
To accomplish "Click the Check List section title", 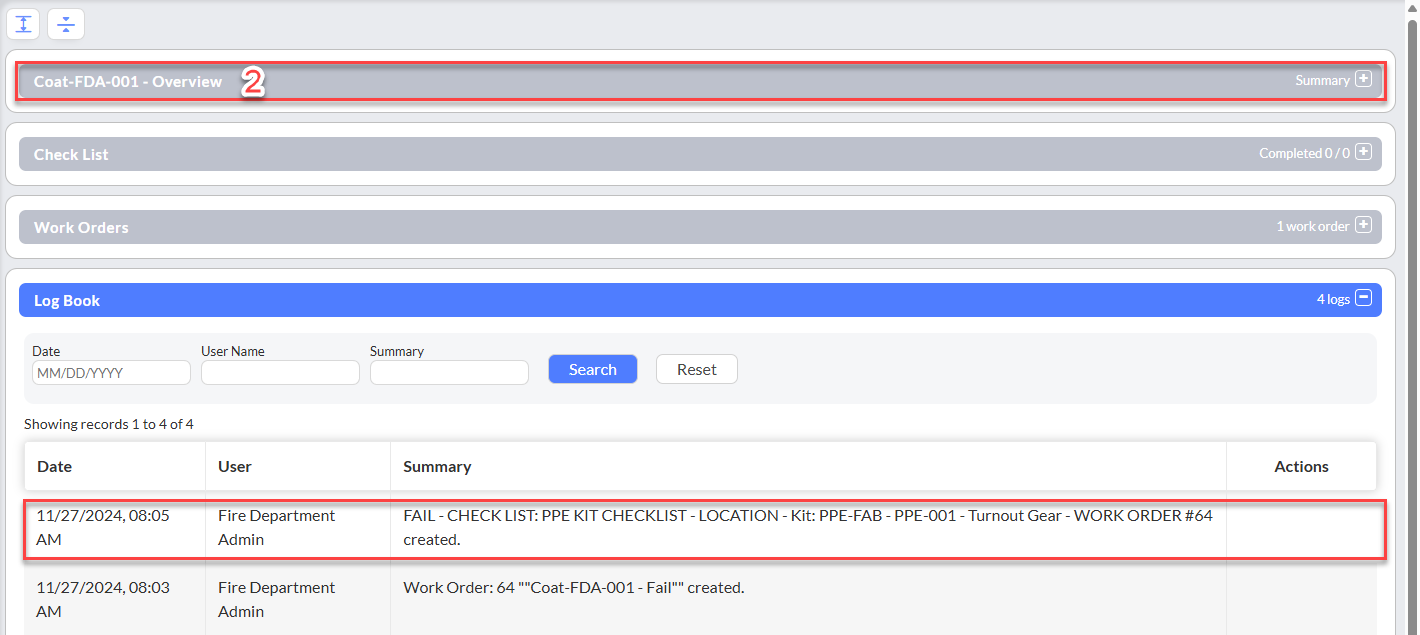I will pos(71,155).
